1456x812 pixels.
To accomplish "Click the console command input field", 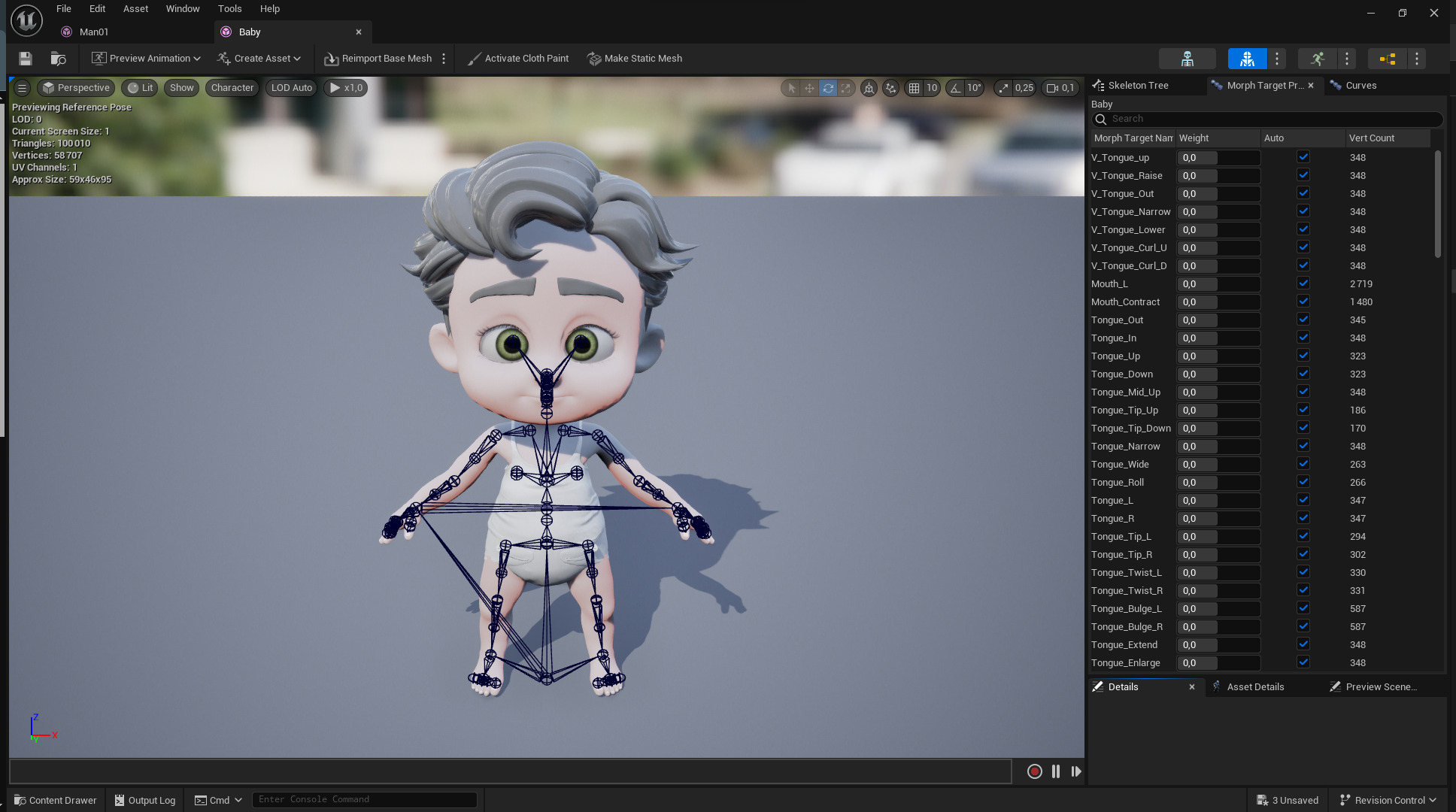I will (x=365, y=799).
